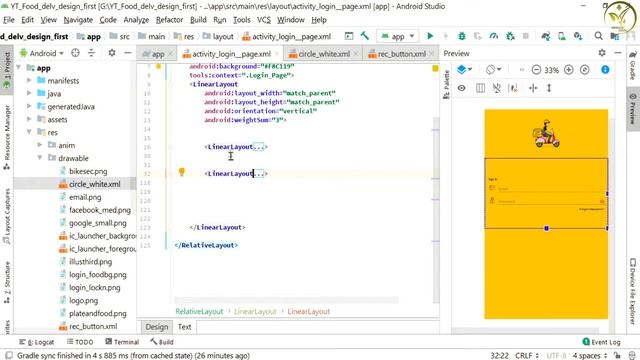Click Zoom to Fit Screen icon in preview
The height and width of the screenshot is (360, 640).
coord(584,70)
